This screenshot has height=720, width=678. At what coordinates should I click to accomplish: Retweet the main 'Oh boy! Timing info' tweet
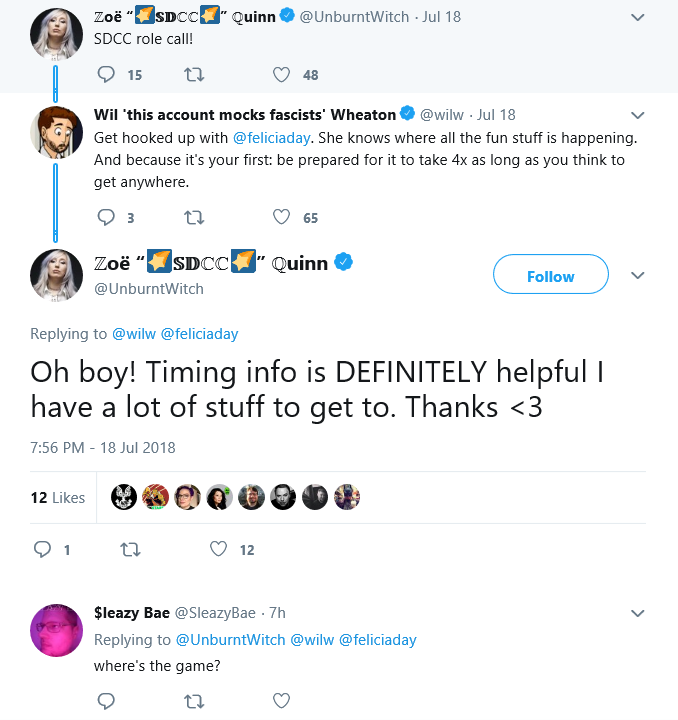click(130, 549)
